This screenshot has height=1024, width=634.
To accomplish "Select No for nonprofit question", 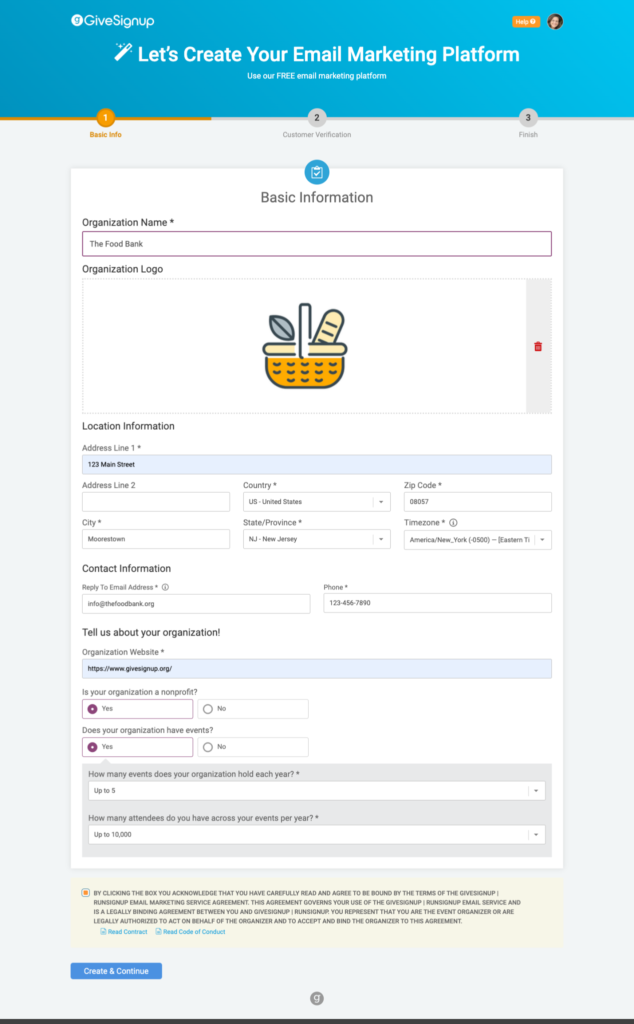I will (253, 709).
